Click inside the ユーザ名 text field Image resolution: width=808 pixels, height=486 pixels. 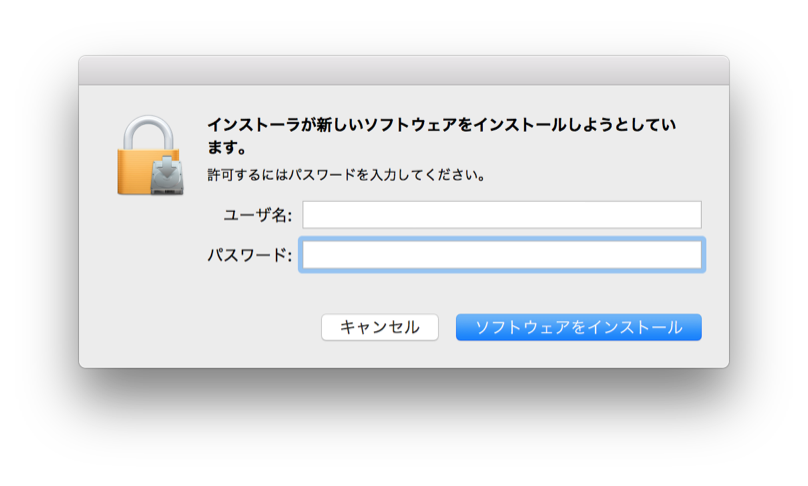tap(501, 214)
